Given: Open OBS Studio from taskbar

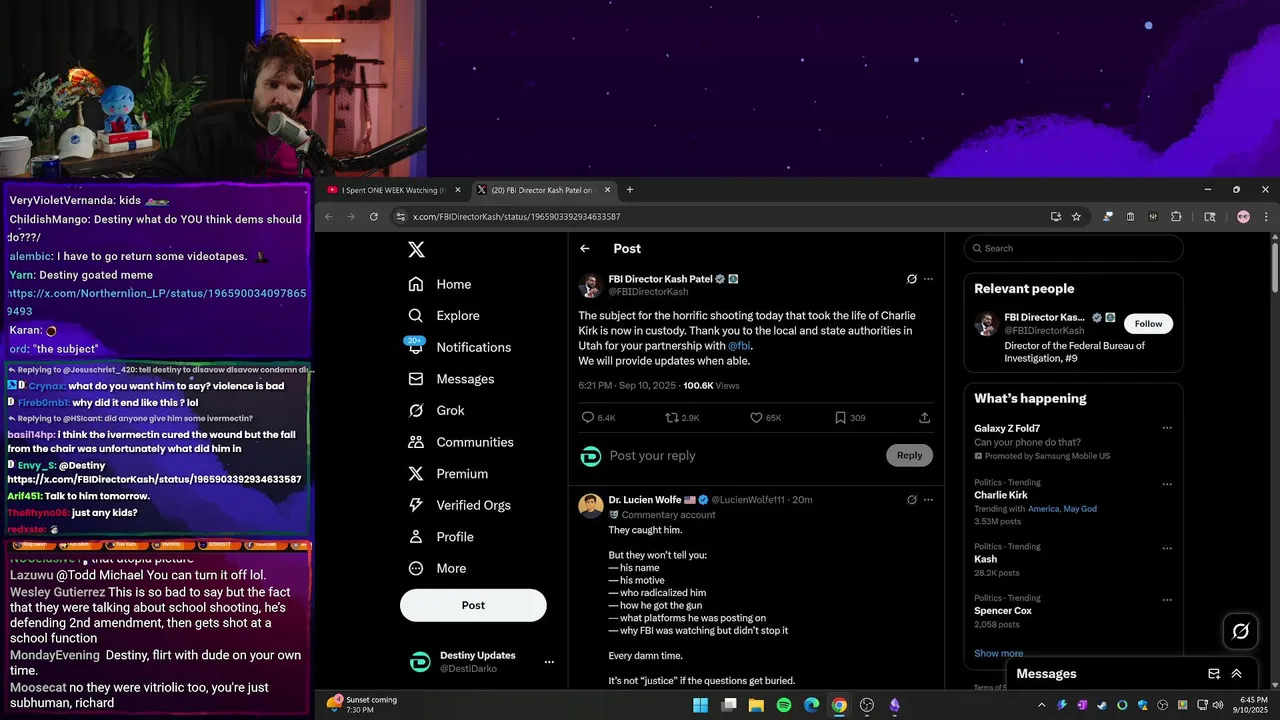Looking at the screenshot, I should [x=867, y=705].
